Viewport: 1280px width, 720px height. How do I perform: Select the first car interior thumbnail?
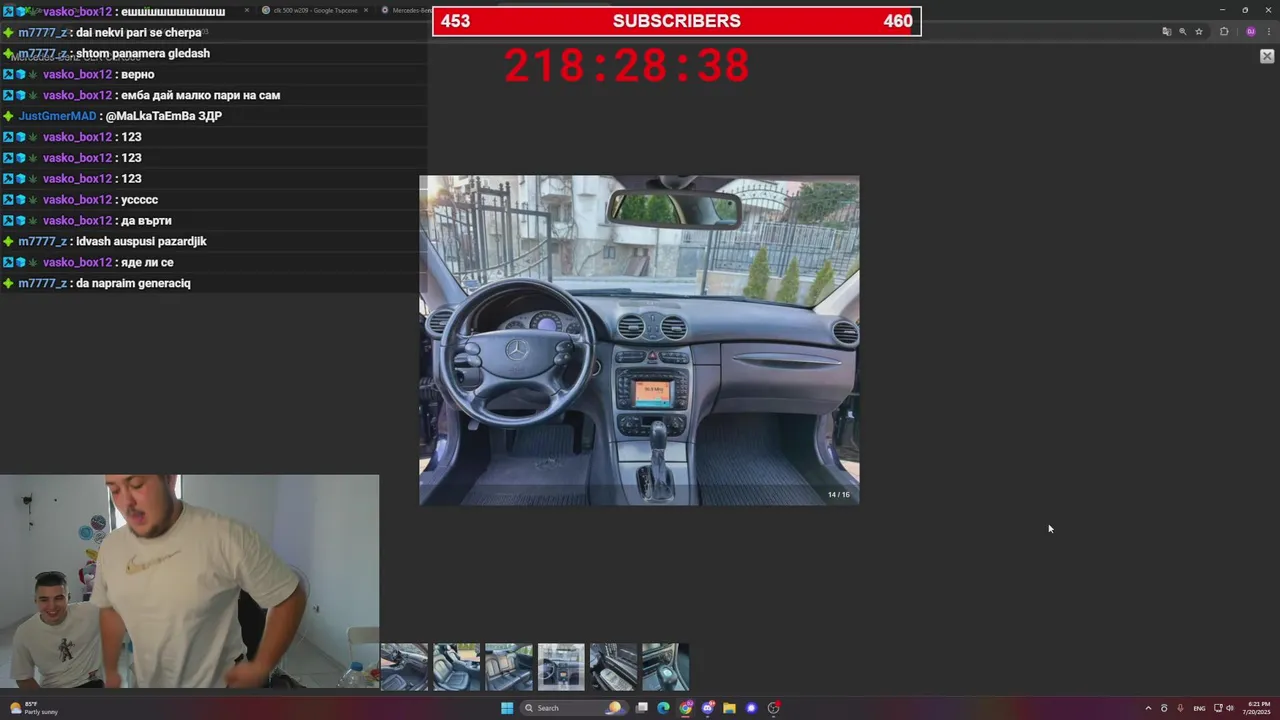[404, 667]
